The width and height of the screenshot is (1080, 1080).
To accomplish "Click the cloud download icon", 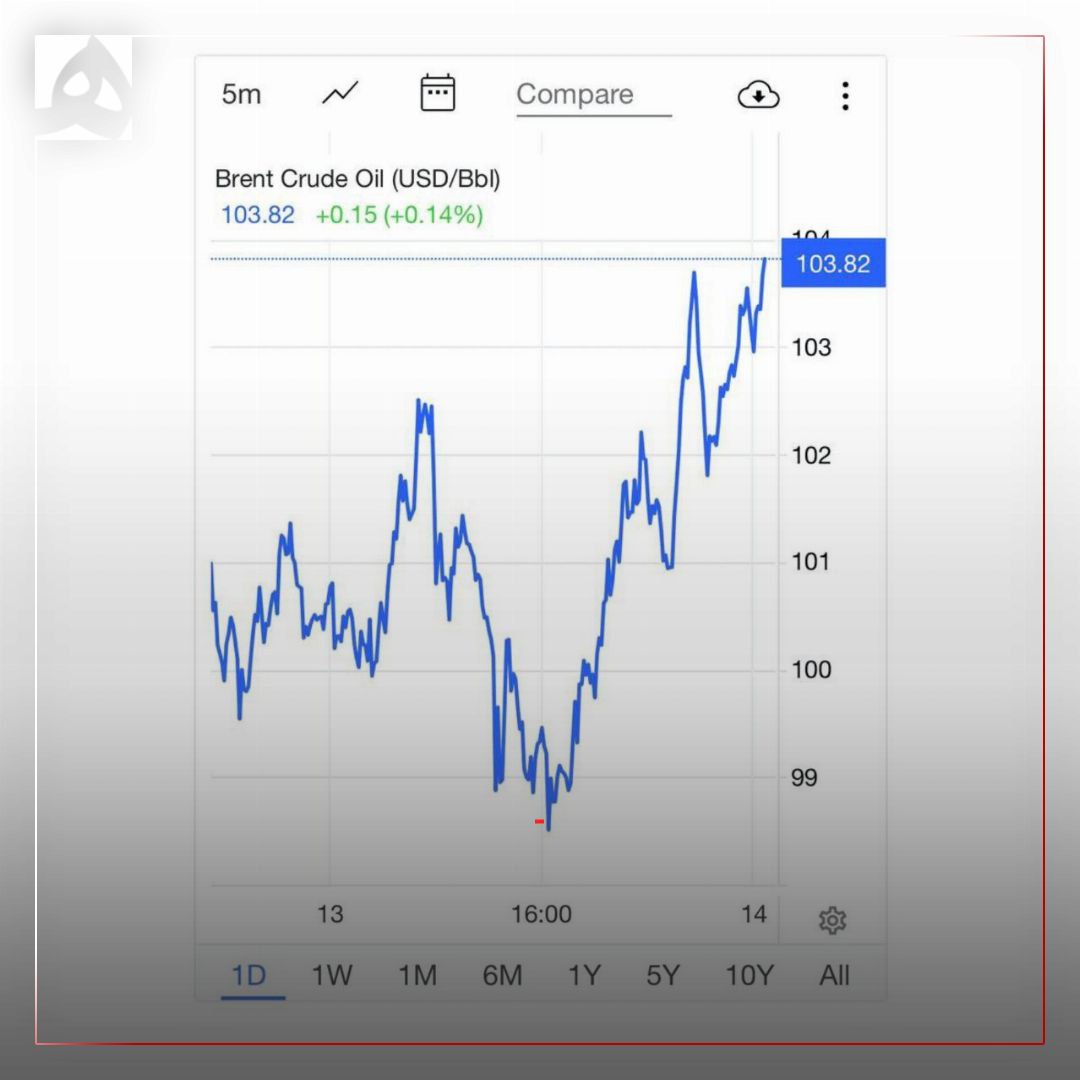I will (x=758, y=95).
